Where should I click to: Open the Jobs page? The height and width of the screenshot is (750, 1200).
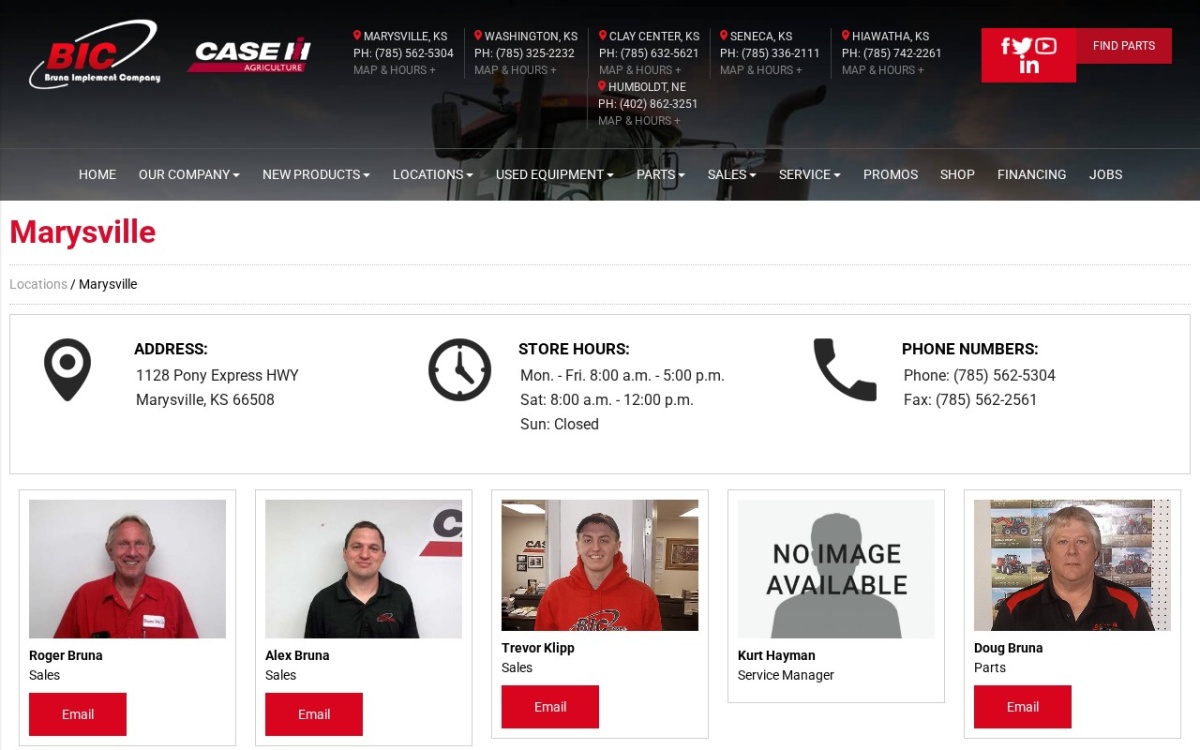[1106, 174]
